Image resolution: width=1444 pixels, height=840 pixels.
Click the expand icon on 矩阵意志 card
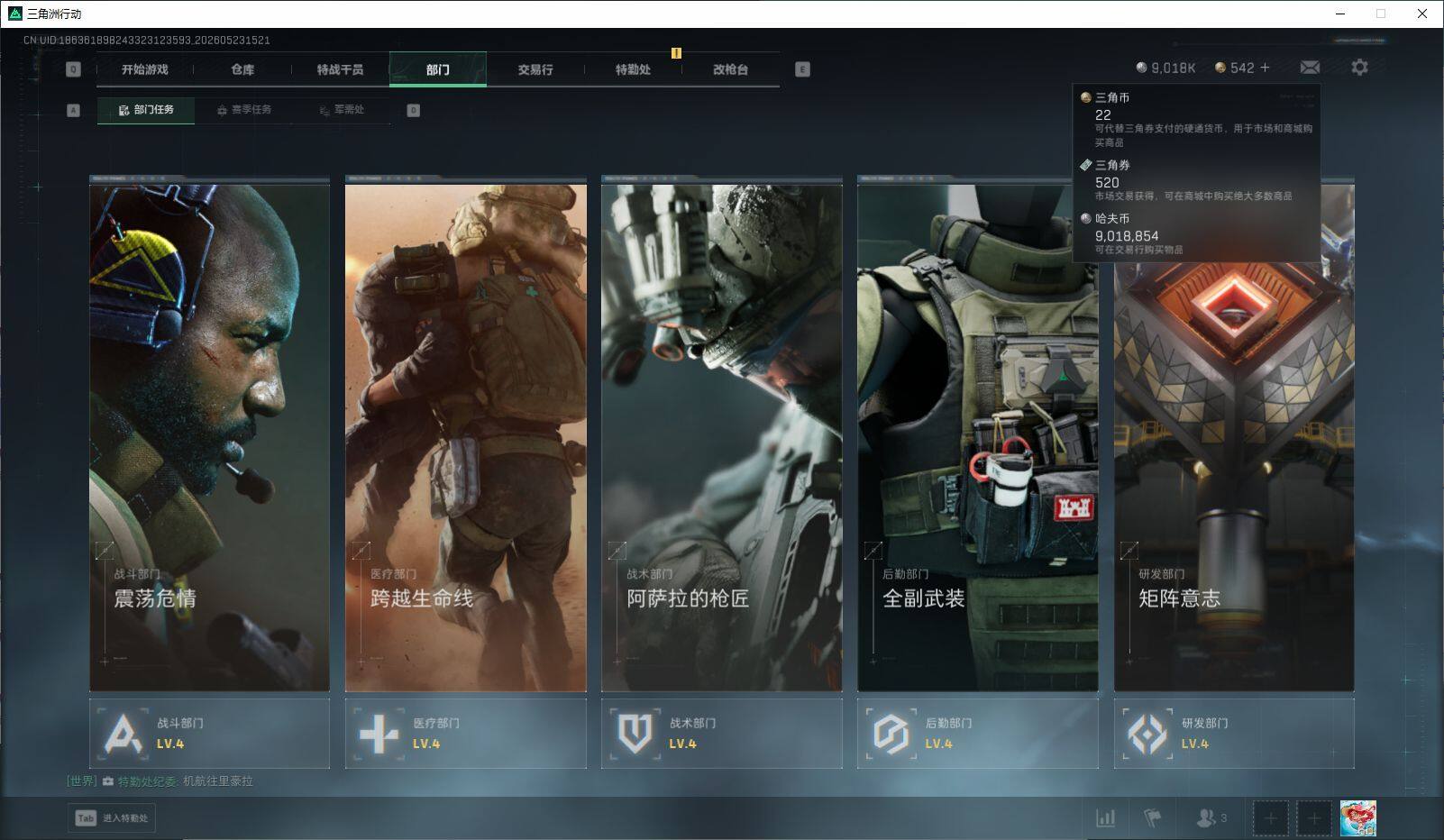coord(1129,550)
